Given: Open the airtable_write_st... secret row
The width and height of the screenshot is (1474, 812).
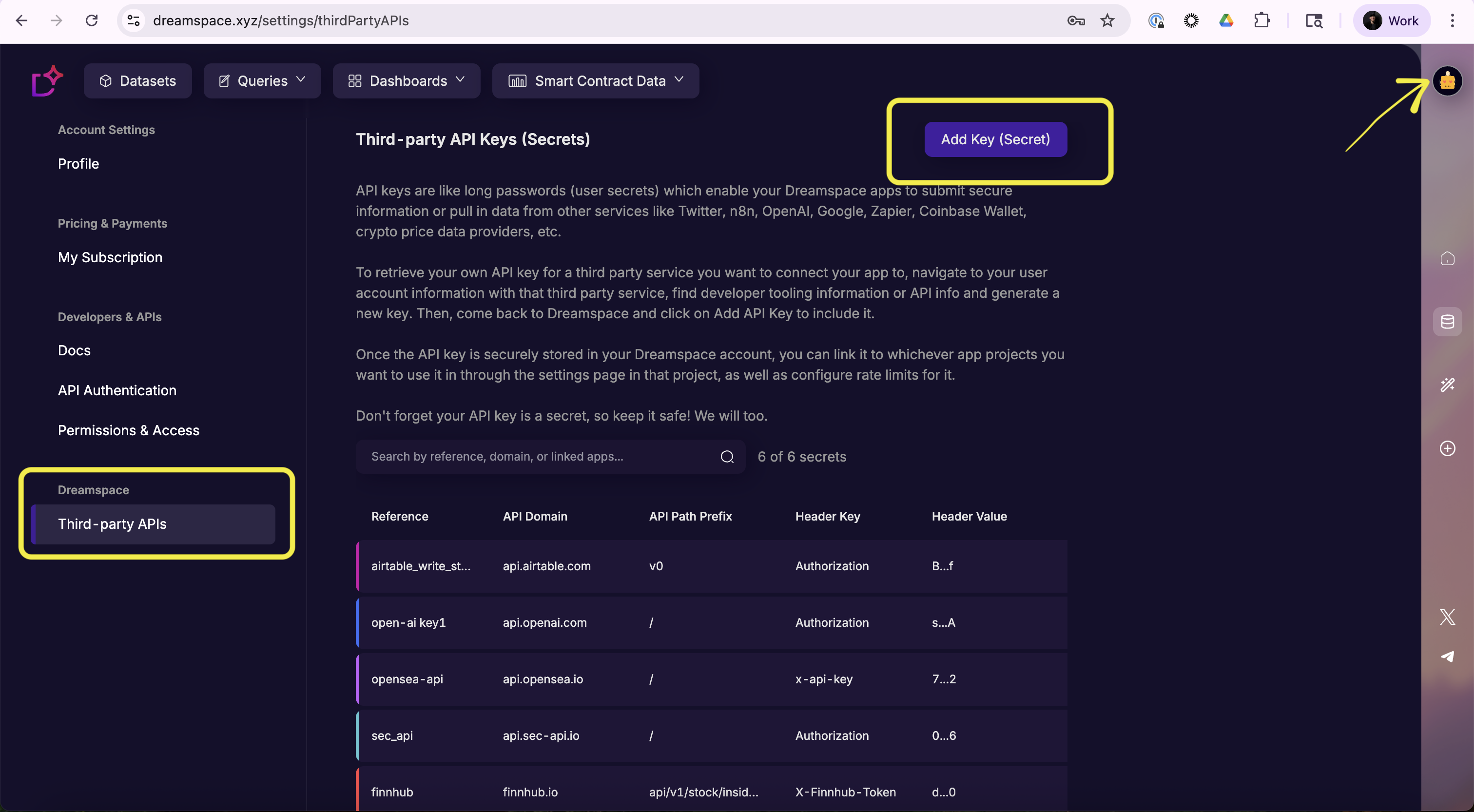Looking at the screenshot, I should pyautogui.click(x=711, y=565).
